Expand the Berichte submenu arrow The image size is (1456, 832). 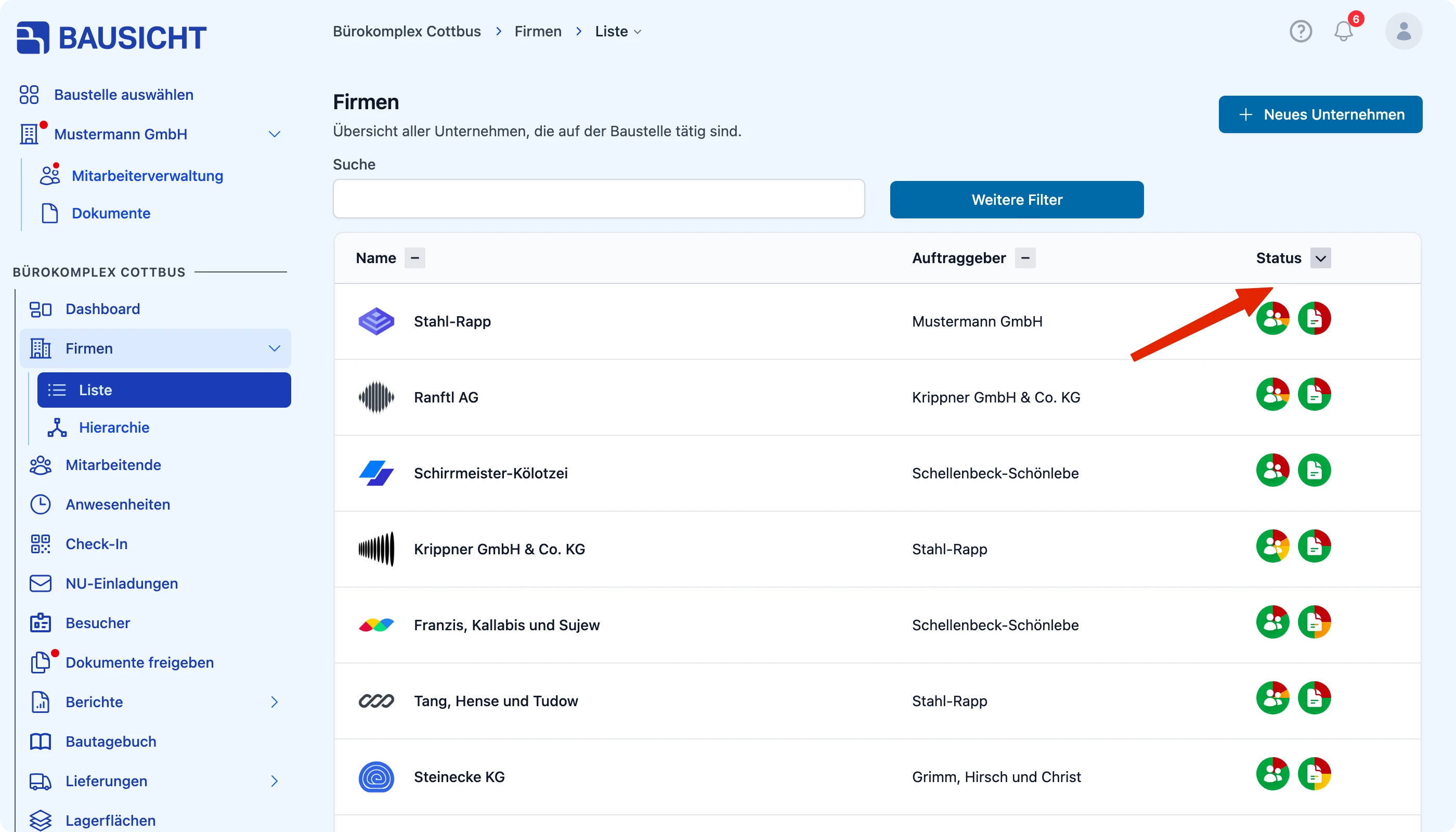tap(274, 703)
